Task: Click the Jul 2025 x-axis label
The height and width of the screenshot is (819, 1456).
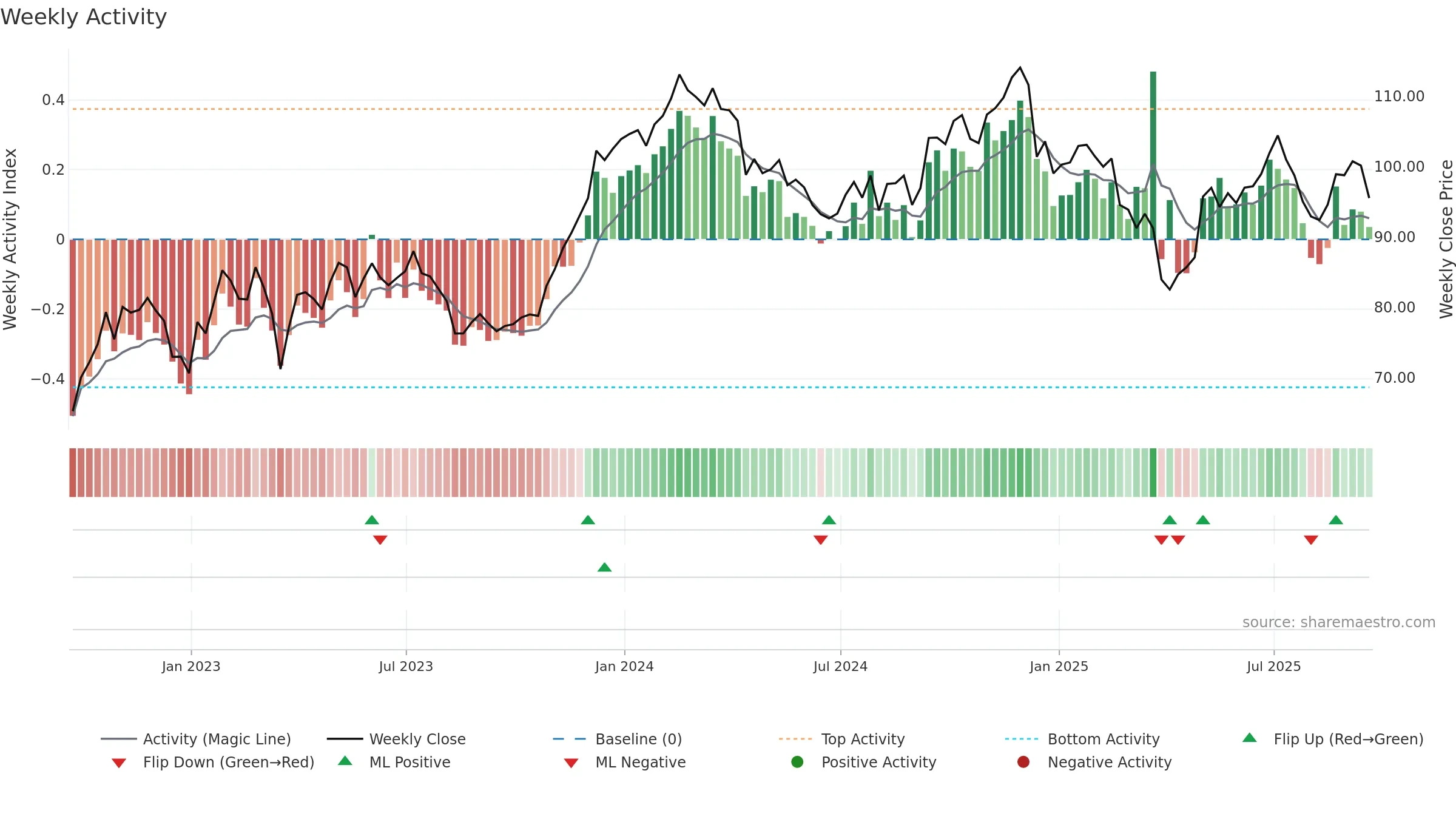Action: [x=1274, y=666]
